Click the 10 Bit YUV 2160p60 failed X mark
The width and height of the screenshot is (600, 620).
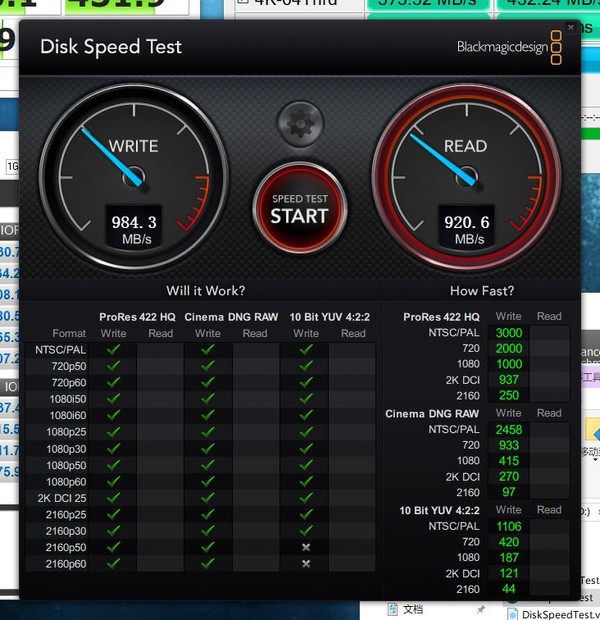pyautogui.click(x=306, y=564)
